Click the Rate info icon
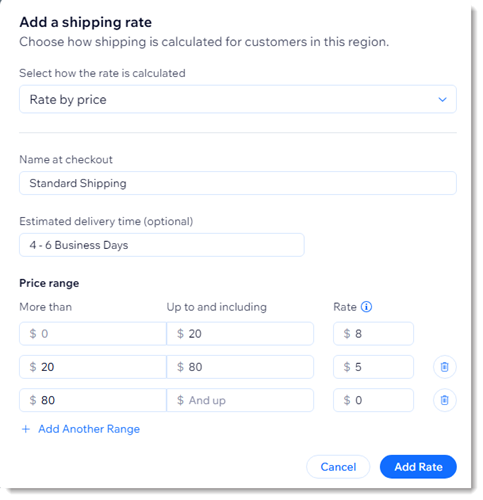 pyautogui.click(x=366, y=307)
